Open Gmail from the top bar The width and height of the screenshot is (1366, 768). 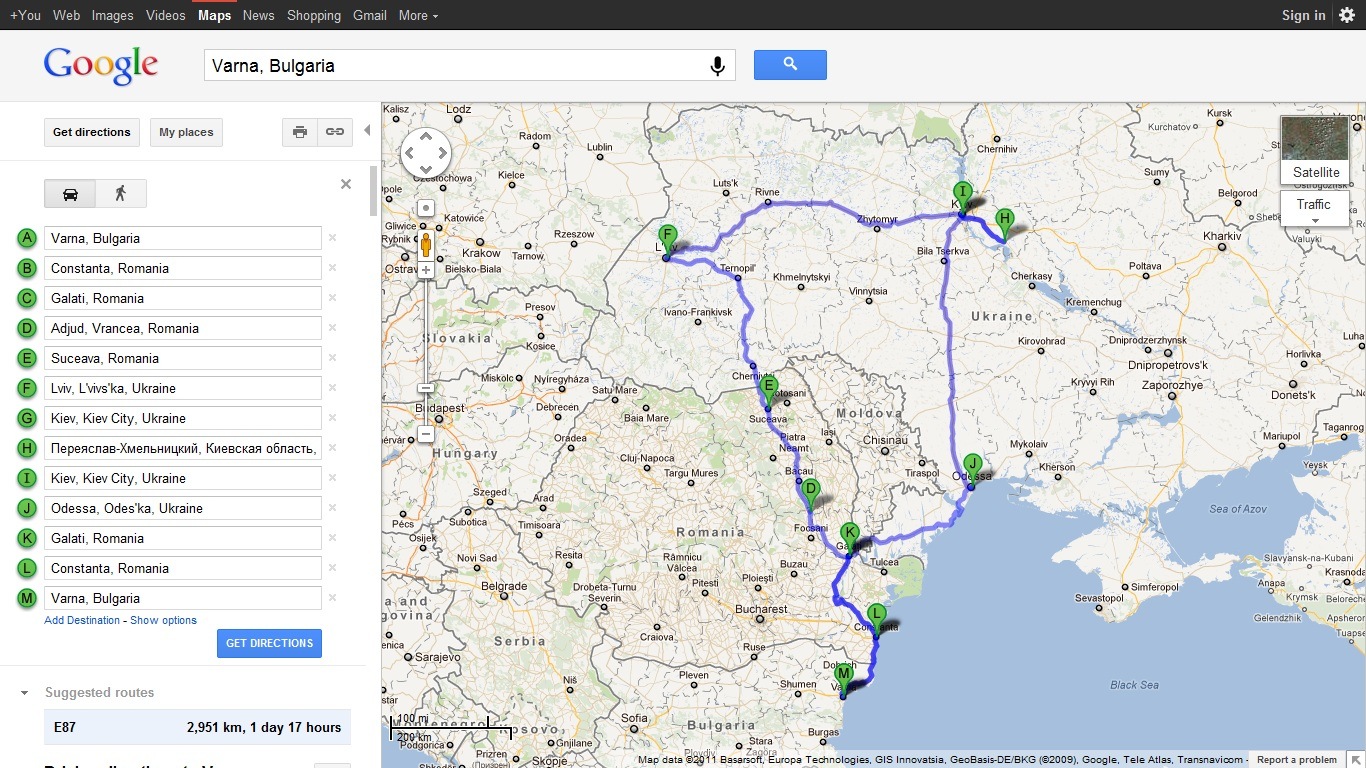coord(370,15)
